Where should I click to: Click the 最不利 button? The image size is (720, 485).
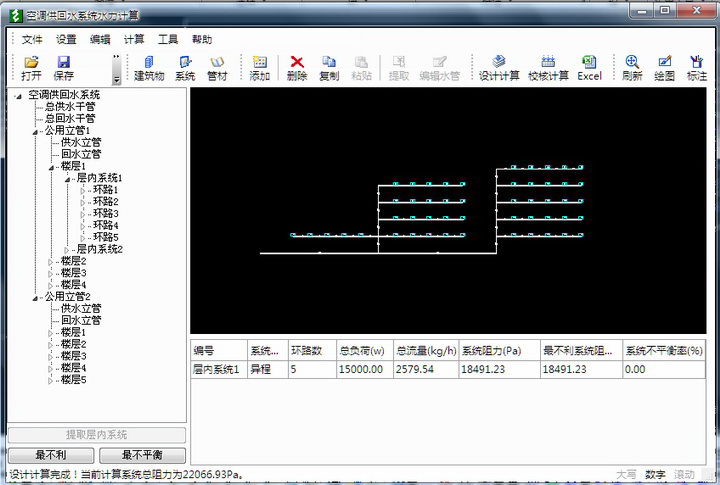pos(51,455)
